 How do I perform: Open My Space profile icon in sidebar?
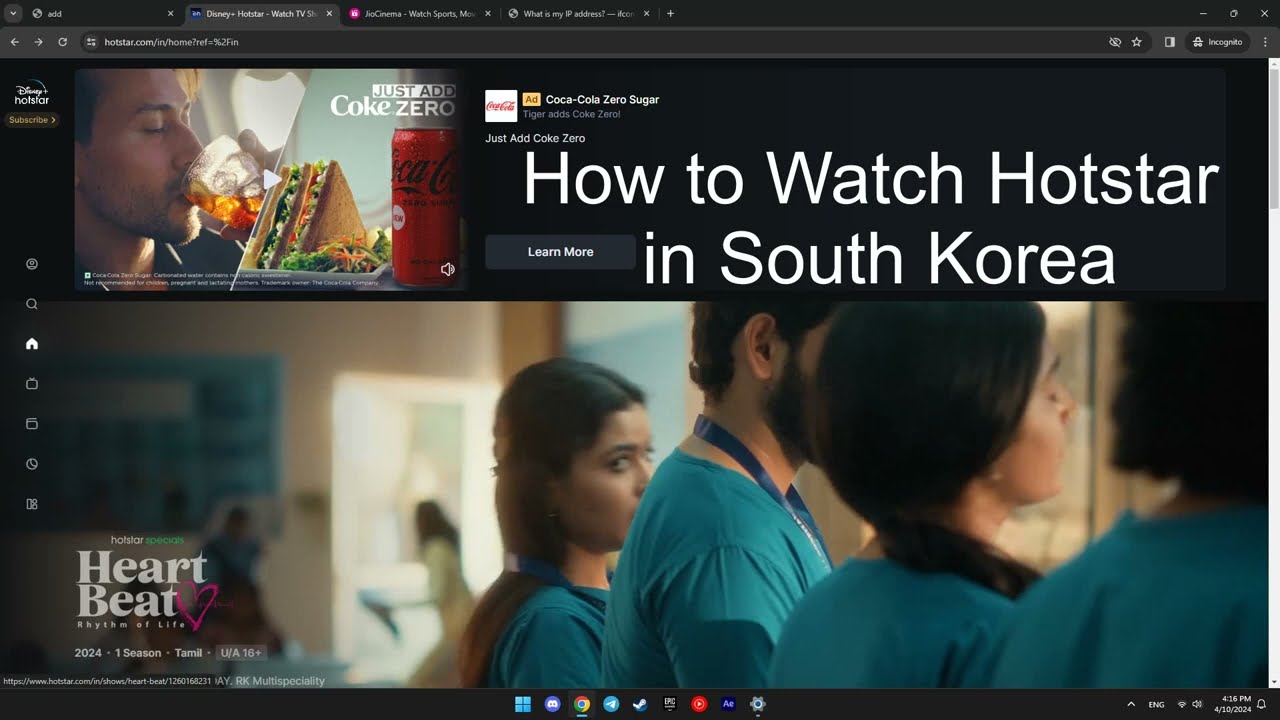(x=32, y=264)
